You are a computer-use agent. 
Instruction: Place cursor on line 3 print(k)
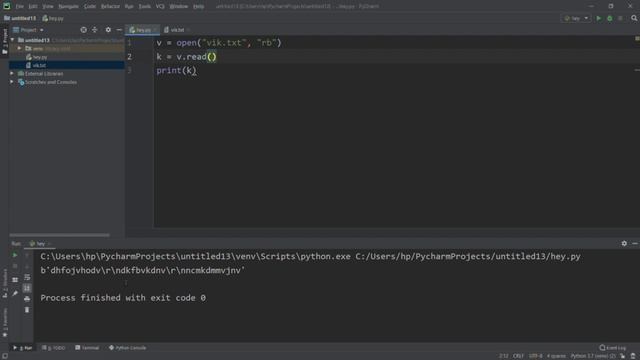click(x=176, y=71)
